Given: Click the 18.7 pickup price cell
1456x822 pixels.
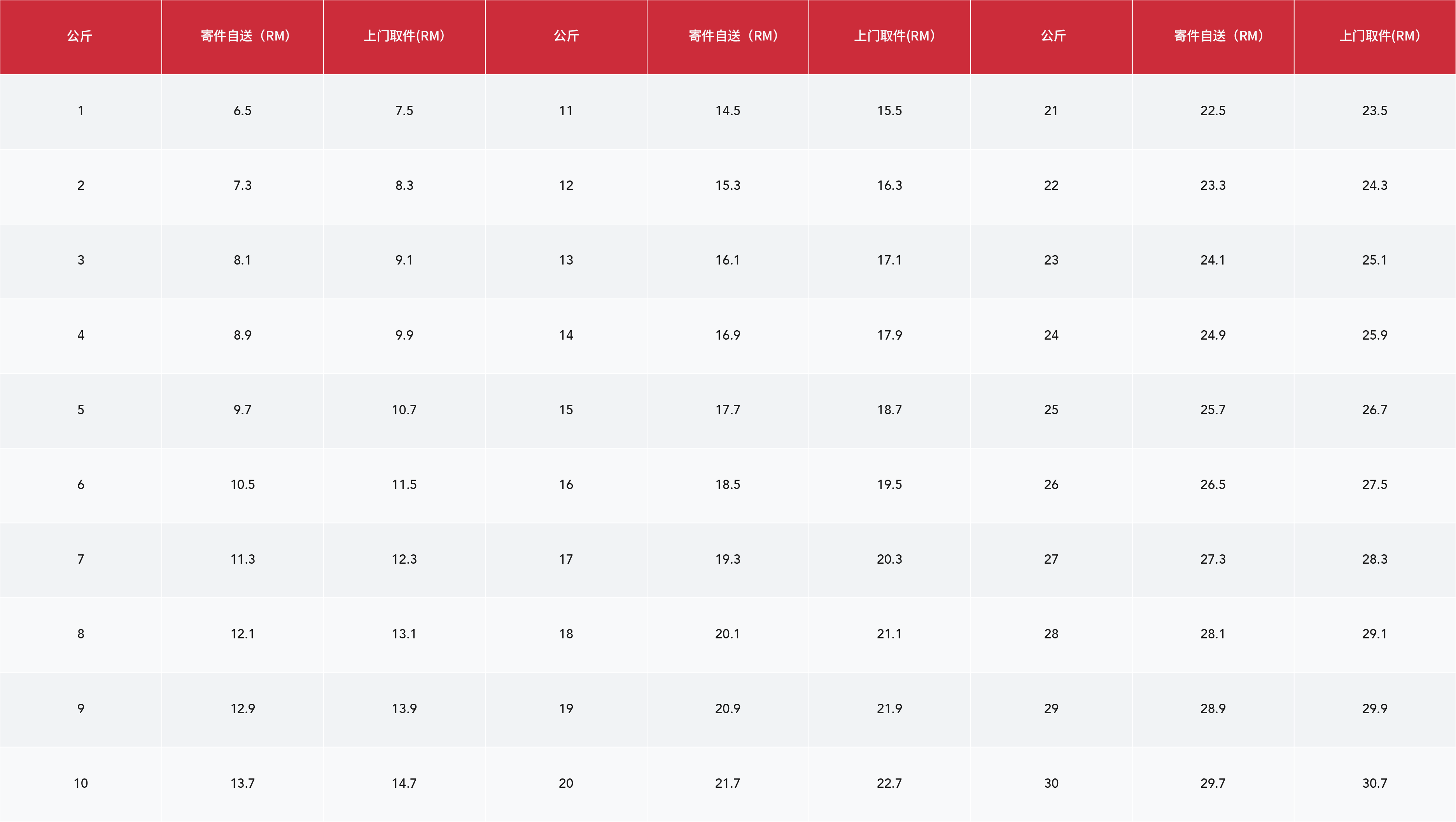Looking at the screenshot, I should (x=889, y=410).
